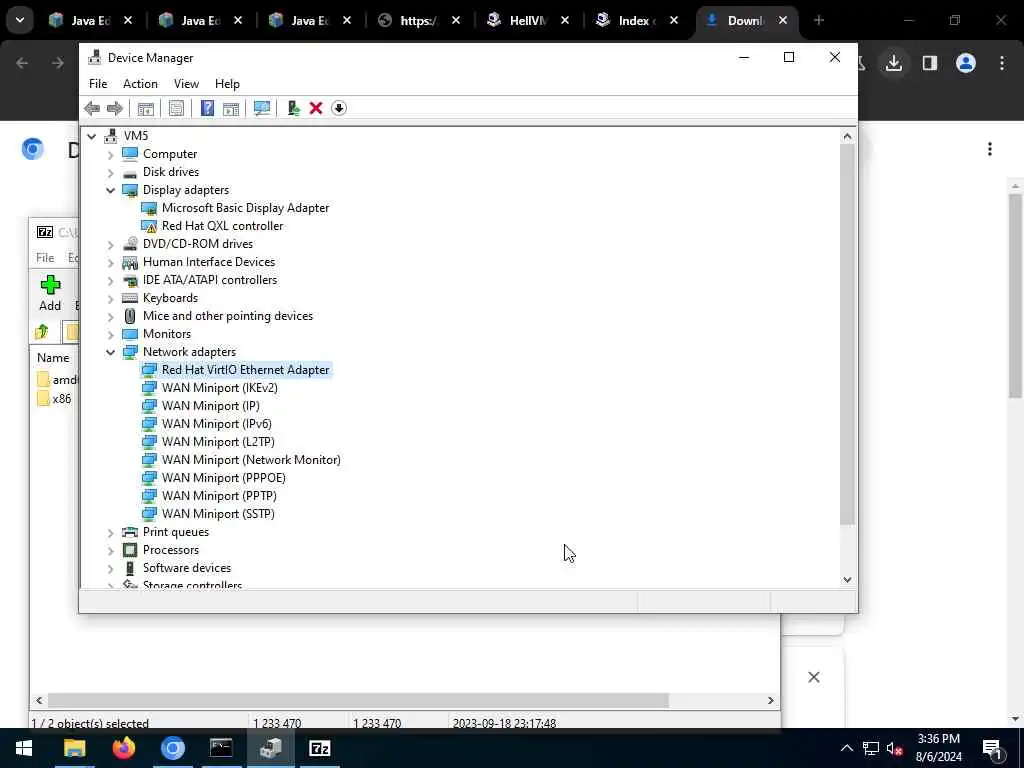Viewport: 1024px width, 768px height.
Task: Open File Explorer from the taskbar
Action: (x=74, y=748)
